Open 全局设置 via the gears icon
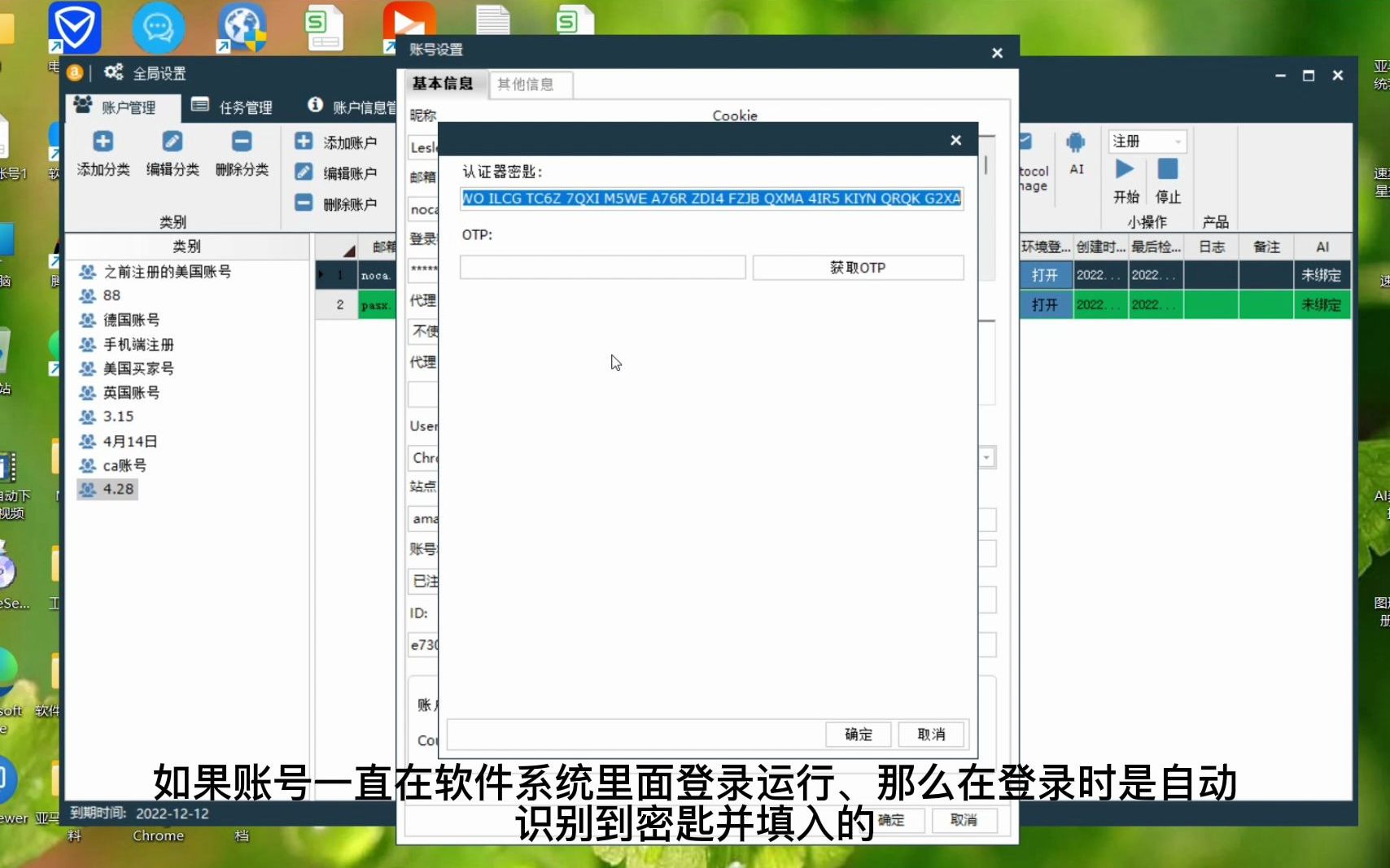The height and width of the screenshot is (868, 1390). (x=113, y=72)
